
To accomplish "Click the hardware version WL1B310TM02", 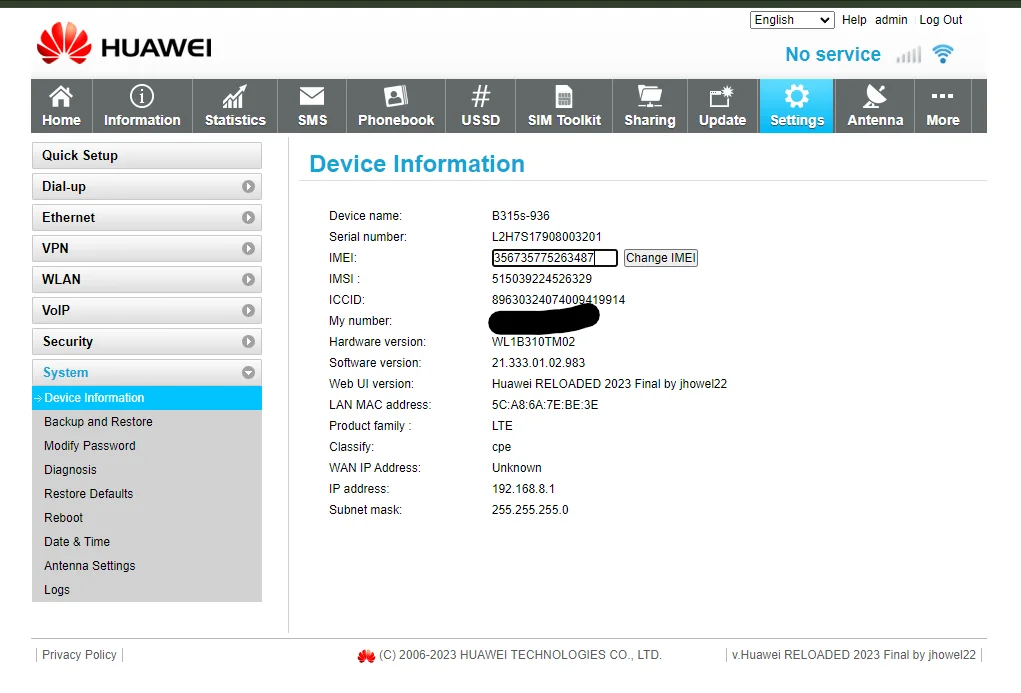I will click(533, 342).
